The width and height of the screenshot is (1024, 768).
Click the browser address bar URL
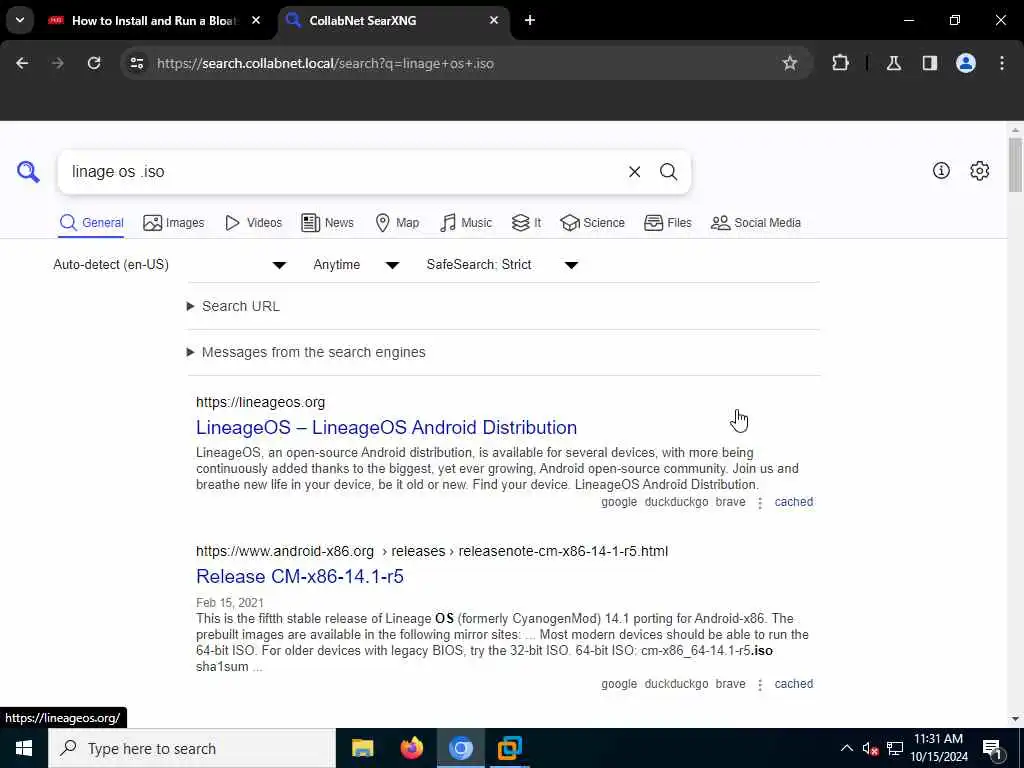point(325,63)
